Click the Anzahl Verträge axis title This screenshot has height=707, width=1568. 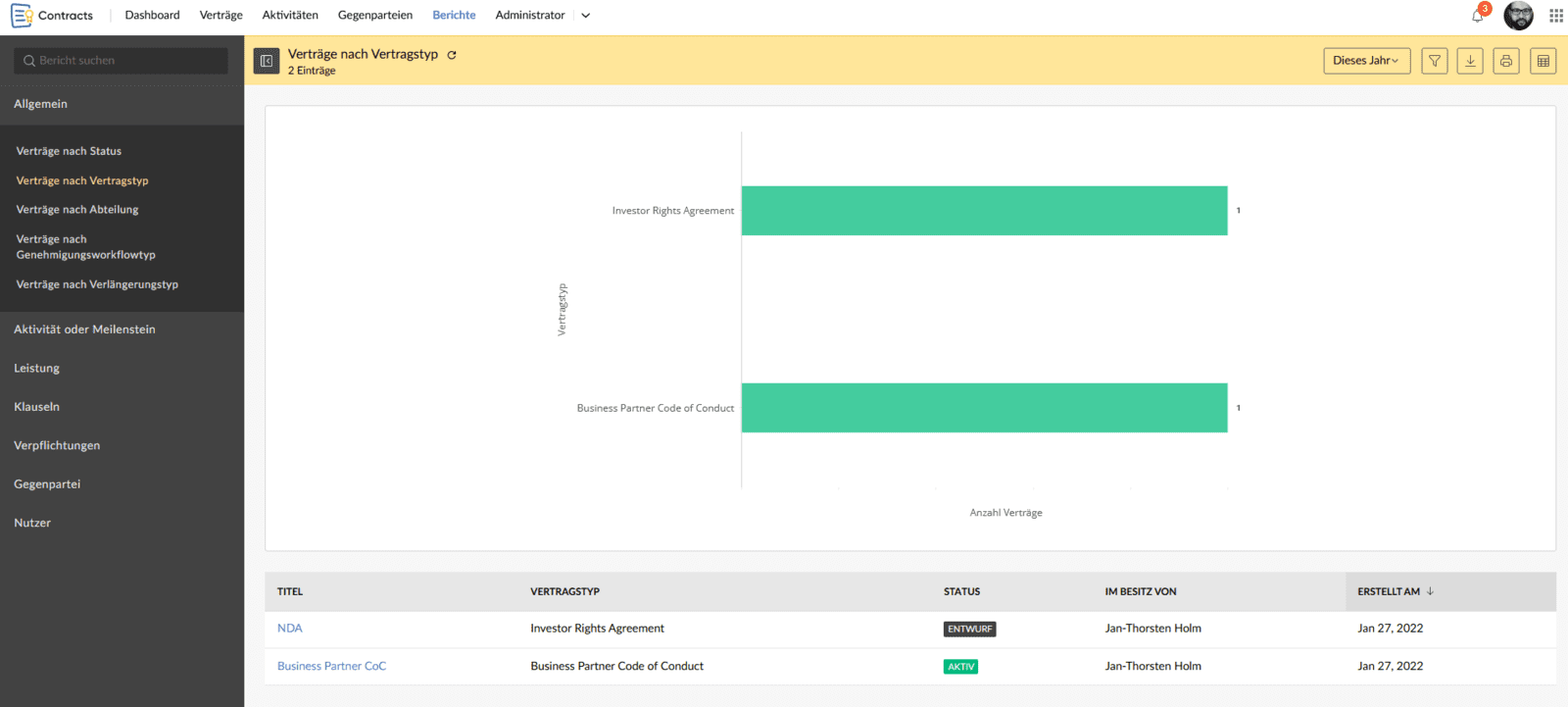(1005, 513)
